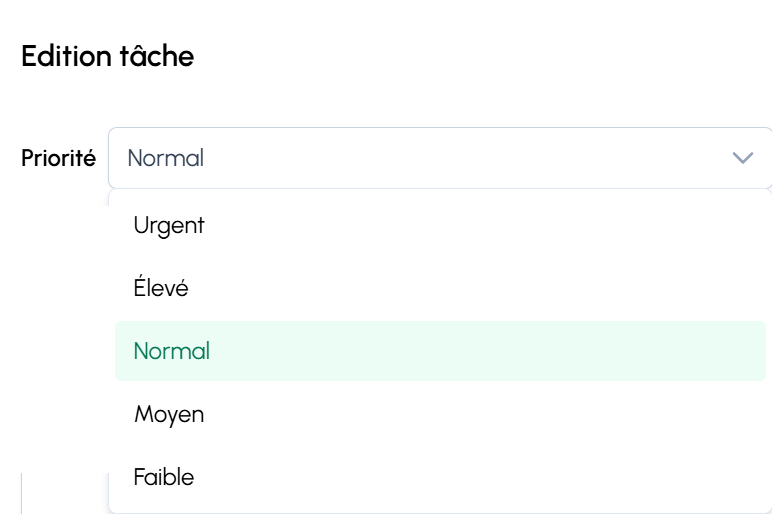Click the chevron arrow in Priorité dropdown
Viewport: 772px width, 514px height.
pyautogui.click(x=742, y=158)
